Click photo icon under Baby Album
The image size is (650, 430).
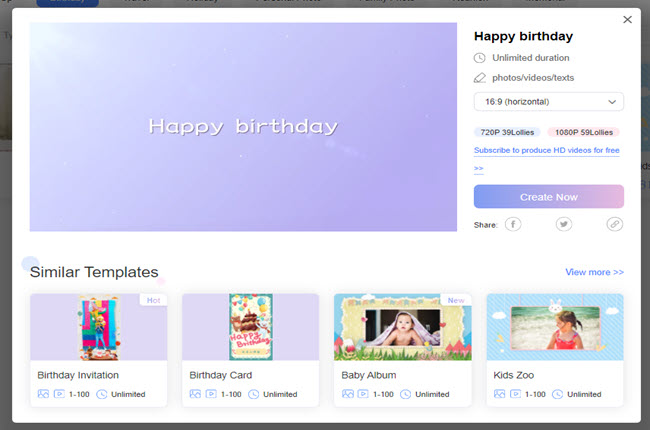click(x=348, y=394)
